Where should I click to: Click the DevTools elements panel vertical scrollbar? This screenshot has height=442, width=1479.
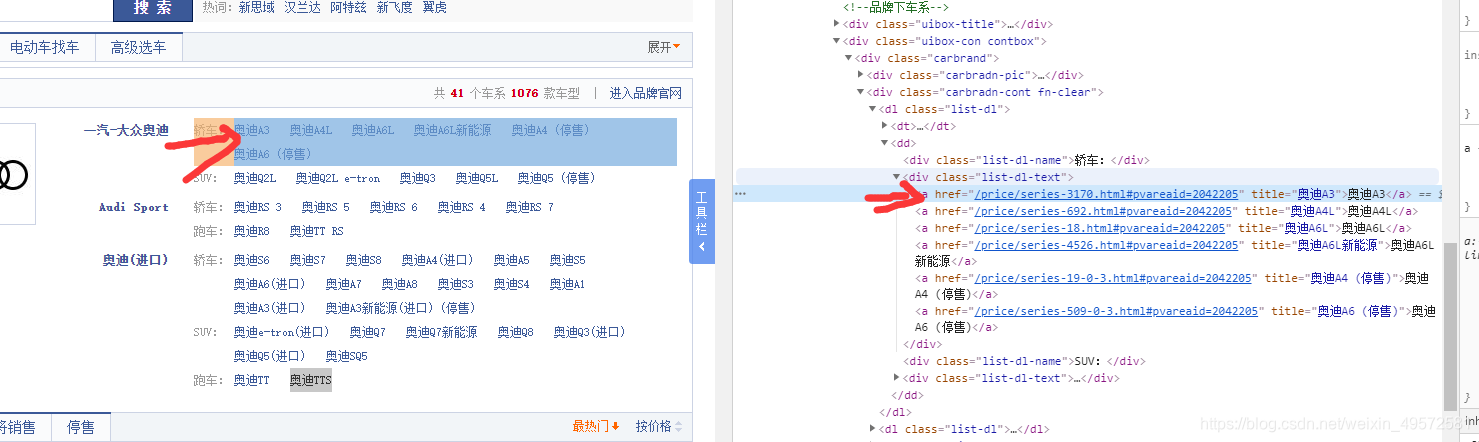tap(1450, 325)
